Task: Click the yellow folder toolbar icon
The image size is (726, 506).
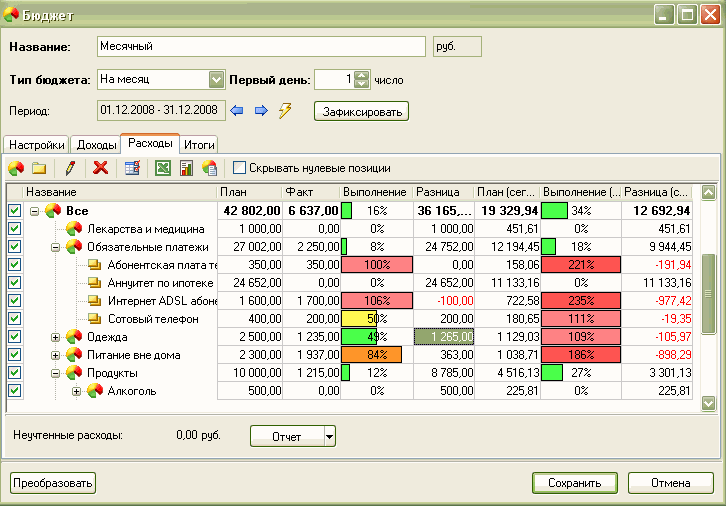Action: pos(40,168)
